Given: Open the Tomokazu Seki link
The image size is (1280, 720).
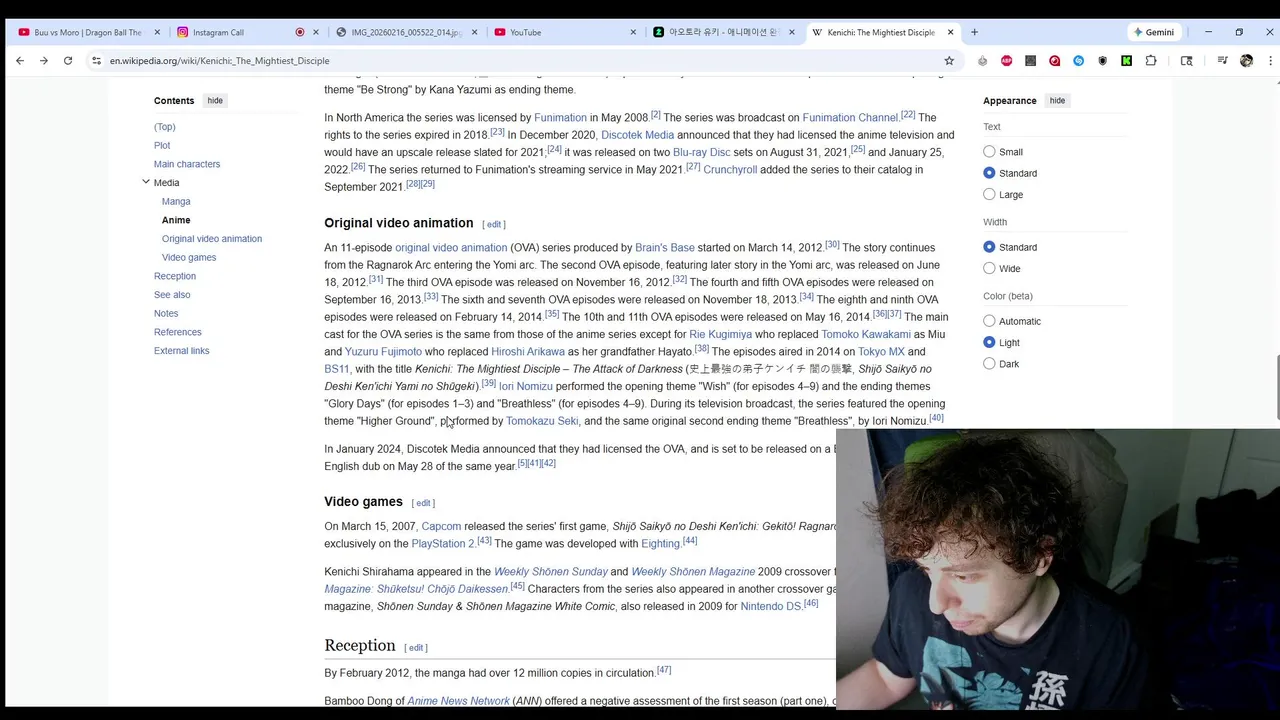Looking at the screenshot, I should pos(542,421).
